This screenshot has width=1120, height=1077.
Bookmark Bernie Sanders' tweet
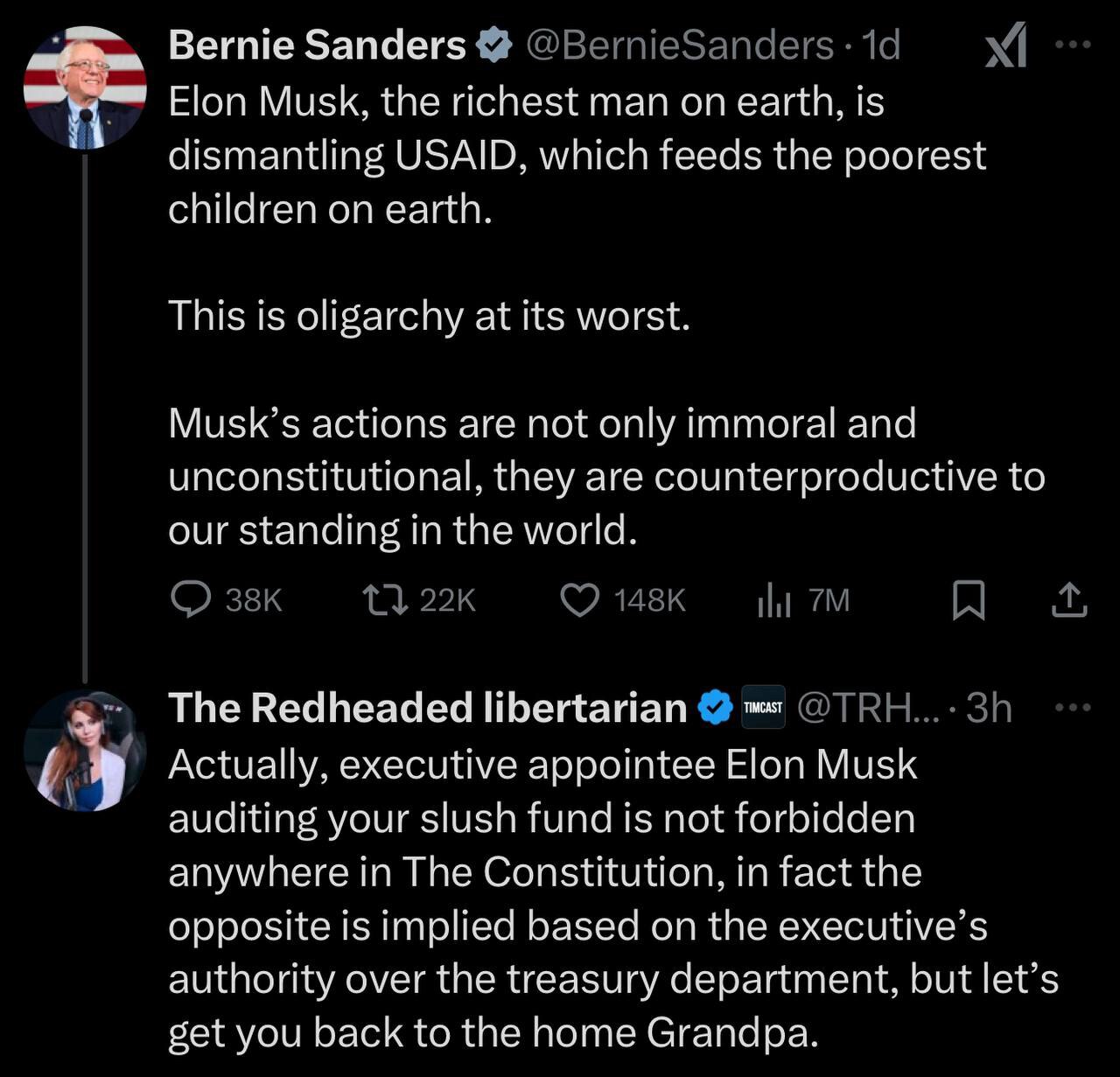971,599
